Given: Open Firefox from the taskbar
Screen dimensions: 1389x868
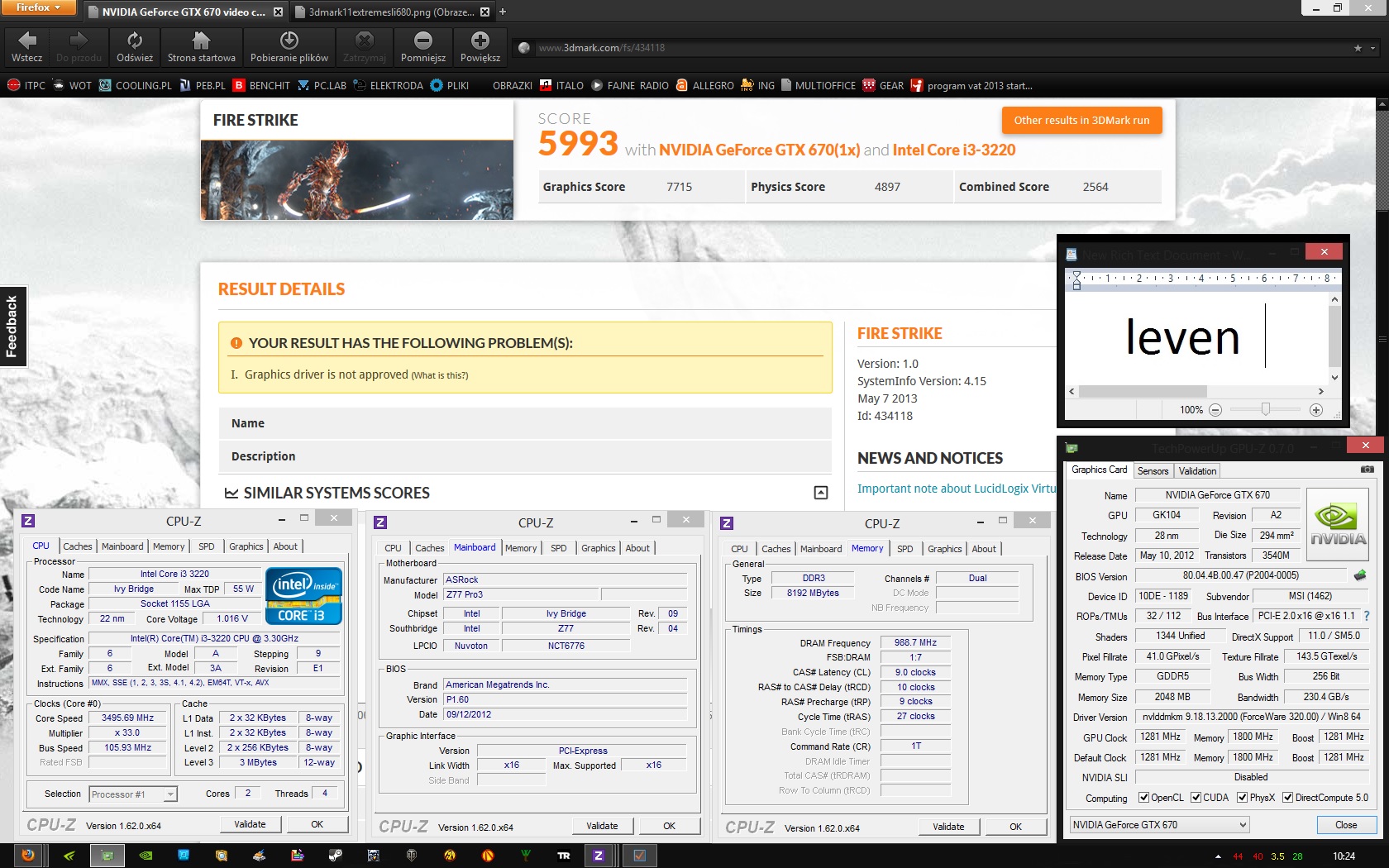Looking at the screenshot, I should pos(28,856).
